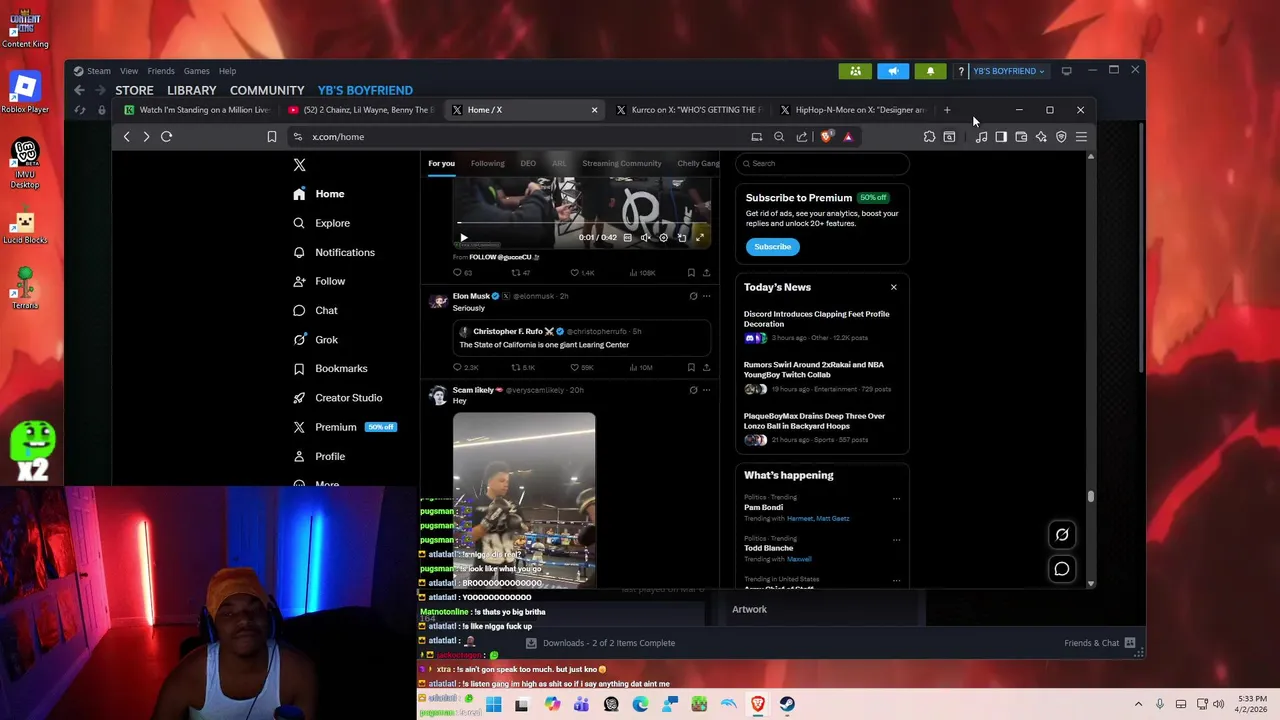Open Steam announcements megaphone button
The height and width of the screenshot is (720, 1280).
coord(893,71)
